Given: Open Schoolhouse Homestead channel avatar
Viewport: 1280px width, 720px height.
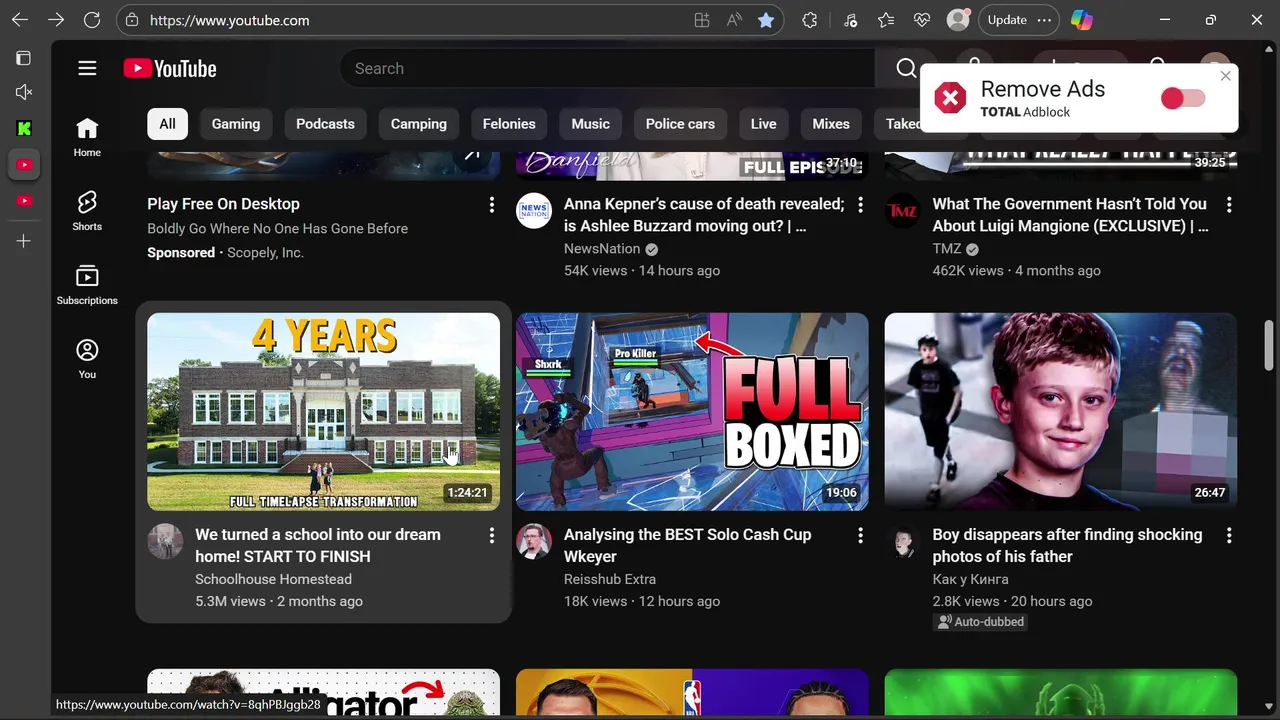Looking at the screenshot, I should coord(165,542).
